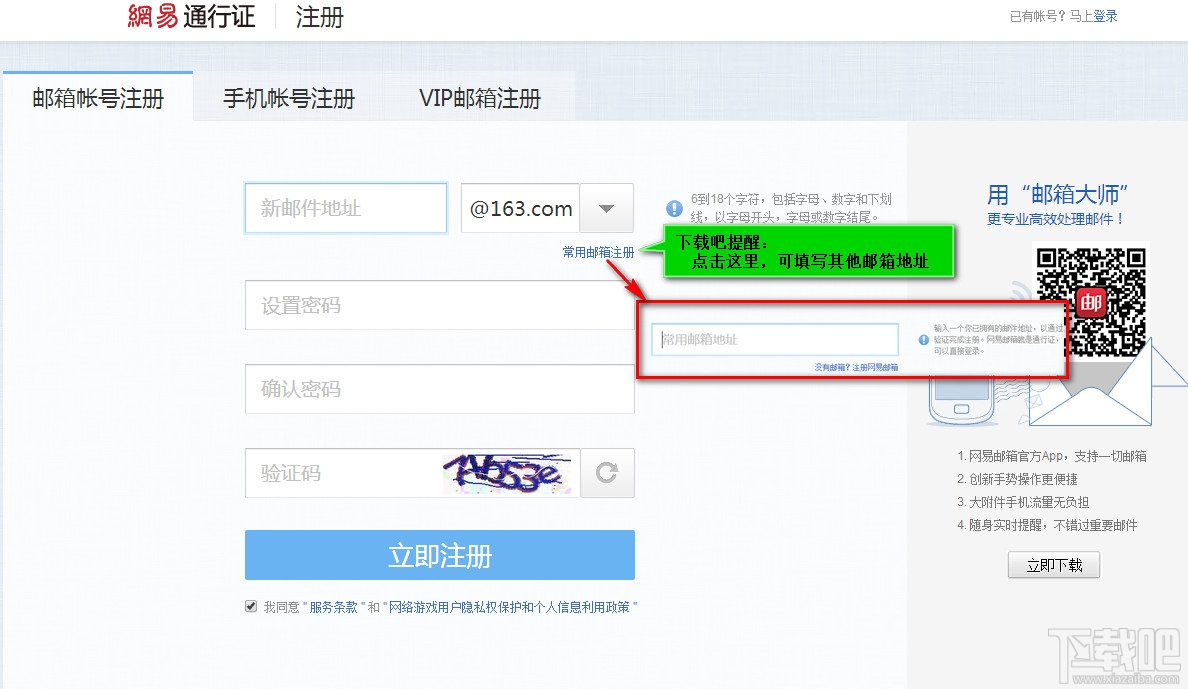Screen dimensions: 1188x689
Task: Open the 服务条款 terms link
Action: 333,607
